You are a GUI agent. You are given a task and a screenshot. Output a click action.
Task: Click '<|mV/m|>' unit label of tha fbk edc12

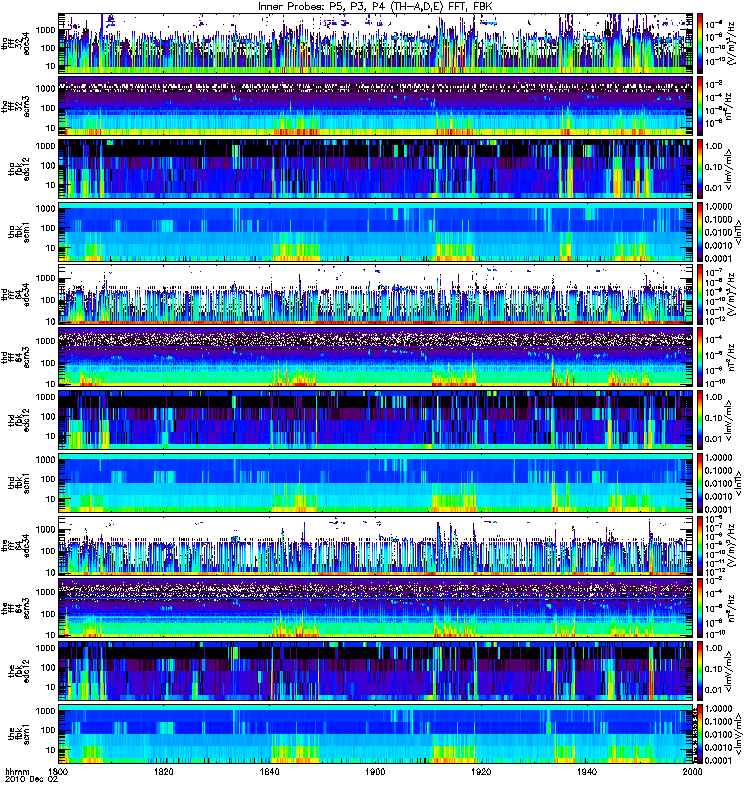pos(729,169)
